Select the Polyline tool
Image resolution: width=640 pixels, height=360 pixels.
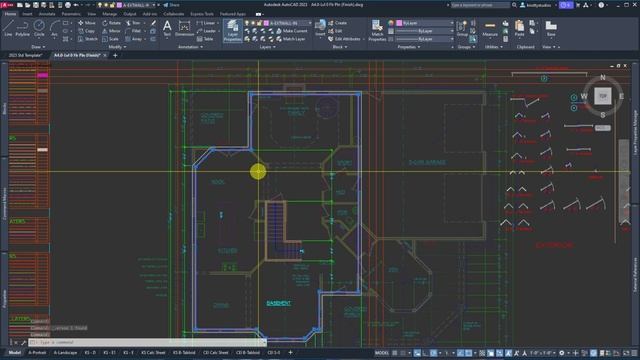coord(22,29)
